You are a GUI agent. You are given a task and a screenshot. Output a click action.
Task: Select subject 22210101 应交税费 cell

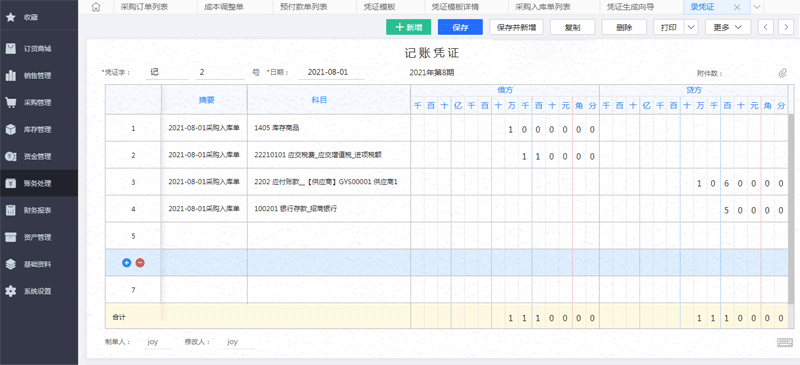329,155
